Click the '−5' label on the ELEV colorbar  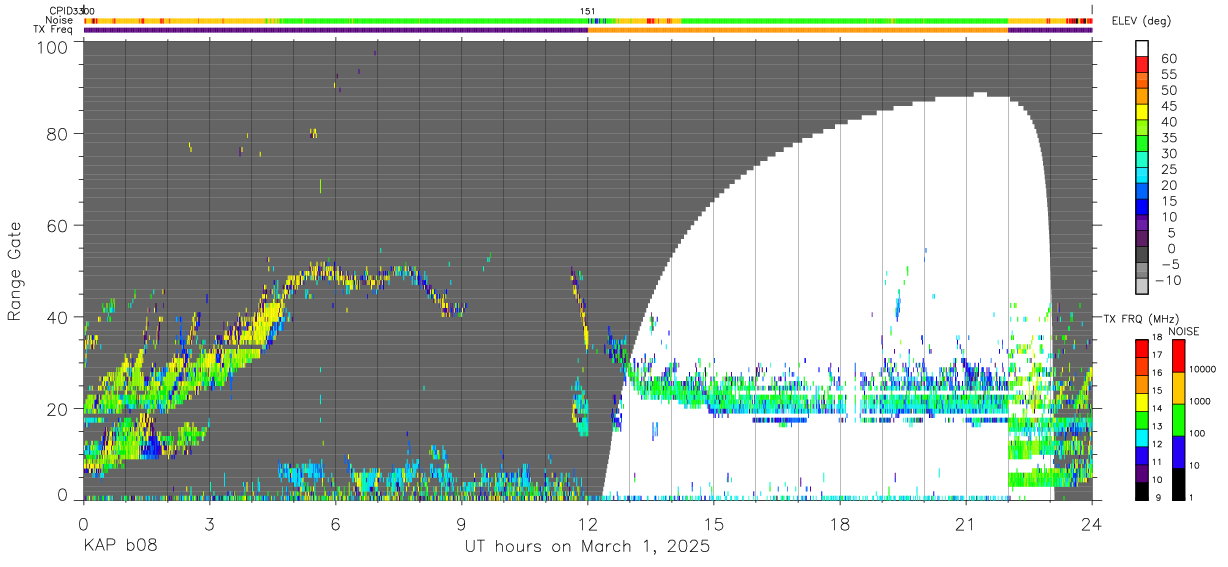(x=1170, y=264)
